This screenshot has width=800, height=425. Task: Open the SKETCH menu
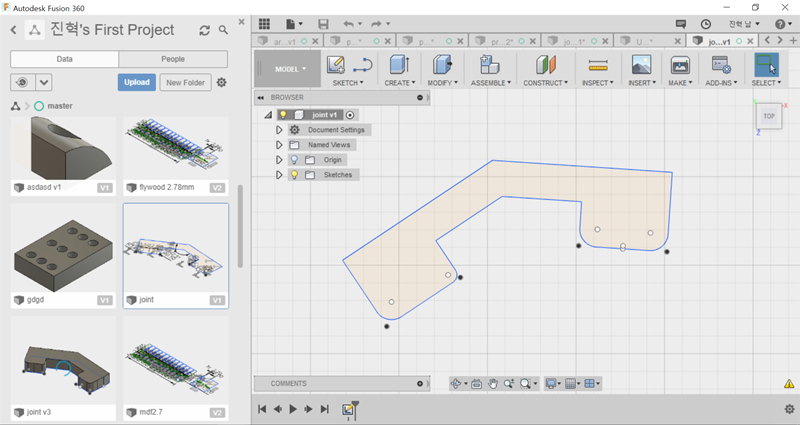tap(348, 83)
